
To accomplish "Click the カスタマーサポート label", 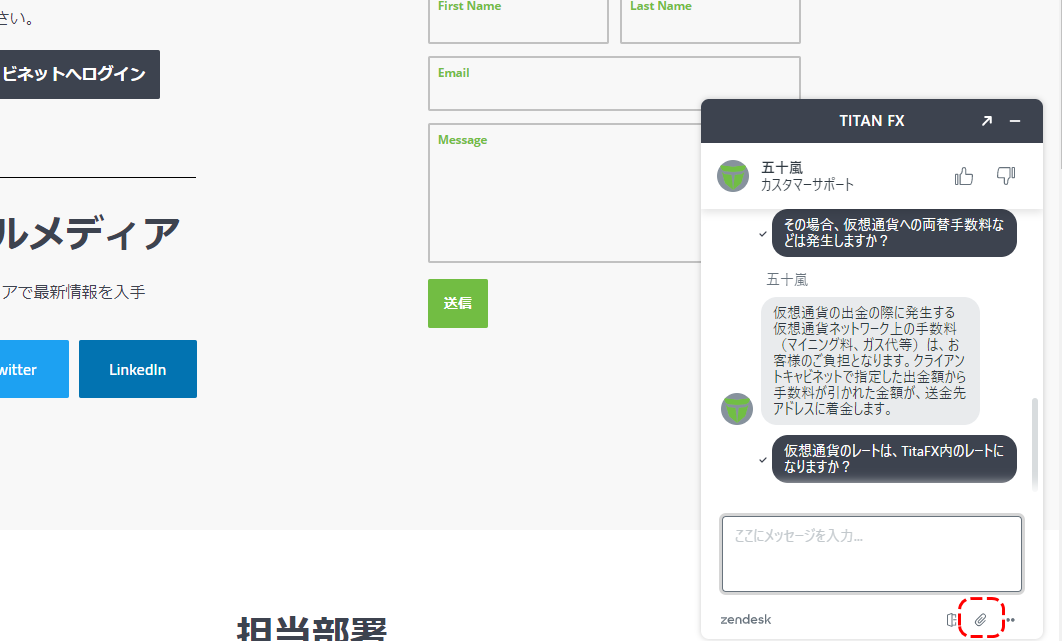I will (x=807, y=184).
